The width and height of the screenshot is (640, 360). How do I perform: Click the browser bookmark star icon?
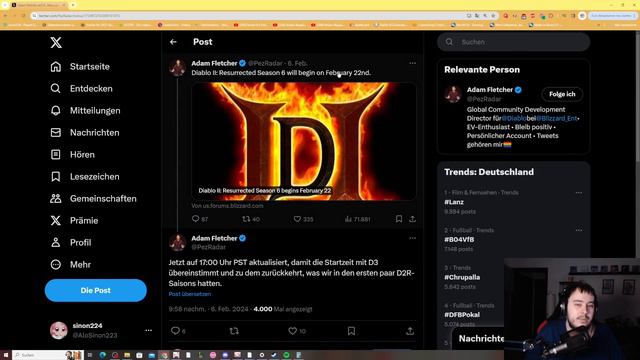(x=493, y=16)
